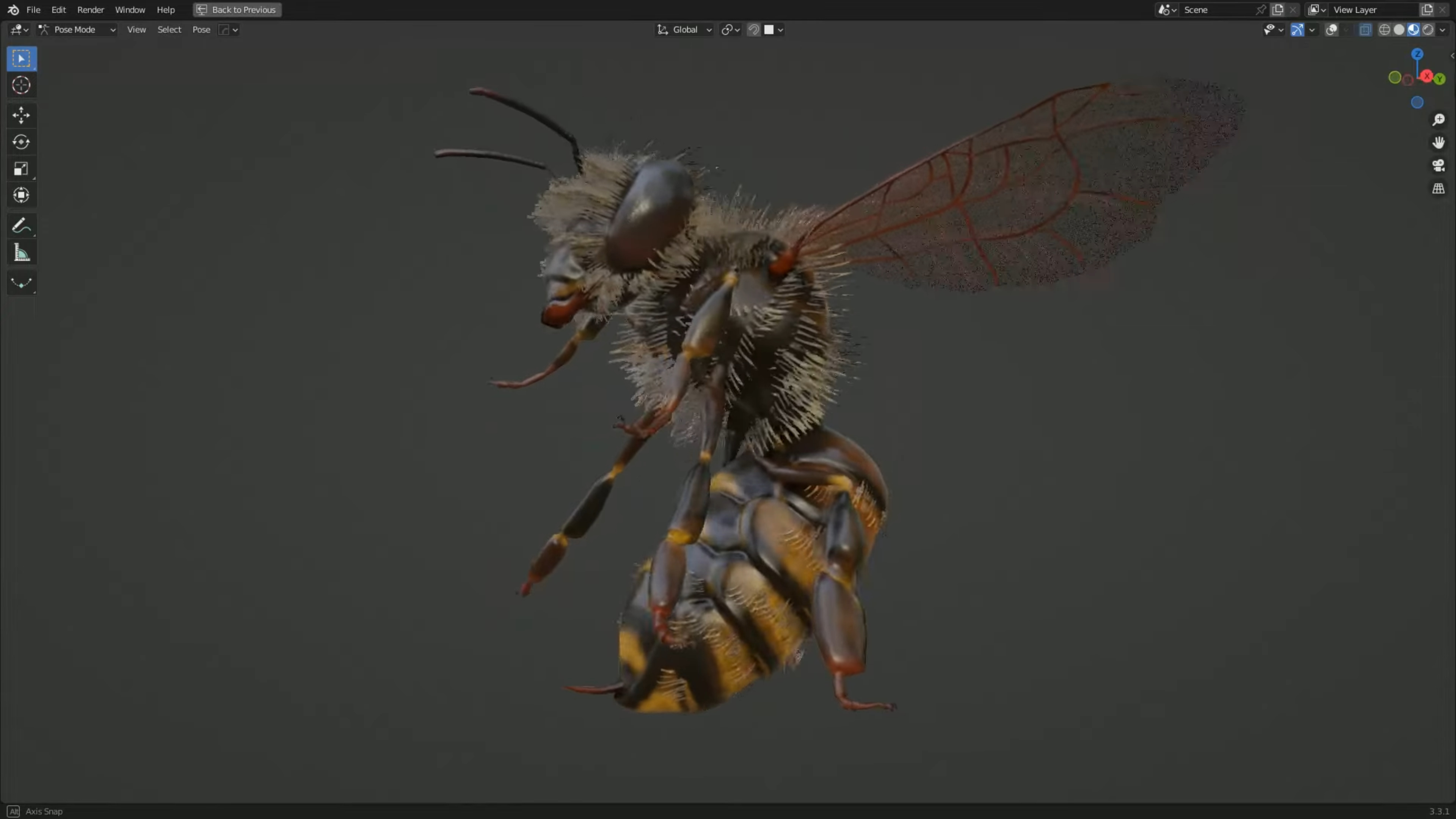Select the Cursor tool in toolbar
The image size is (1456, 819).
click(x=22, y=85)
